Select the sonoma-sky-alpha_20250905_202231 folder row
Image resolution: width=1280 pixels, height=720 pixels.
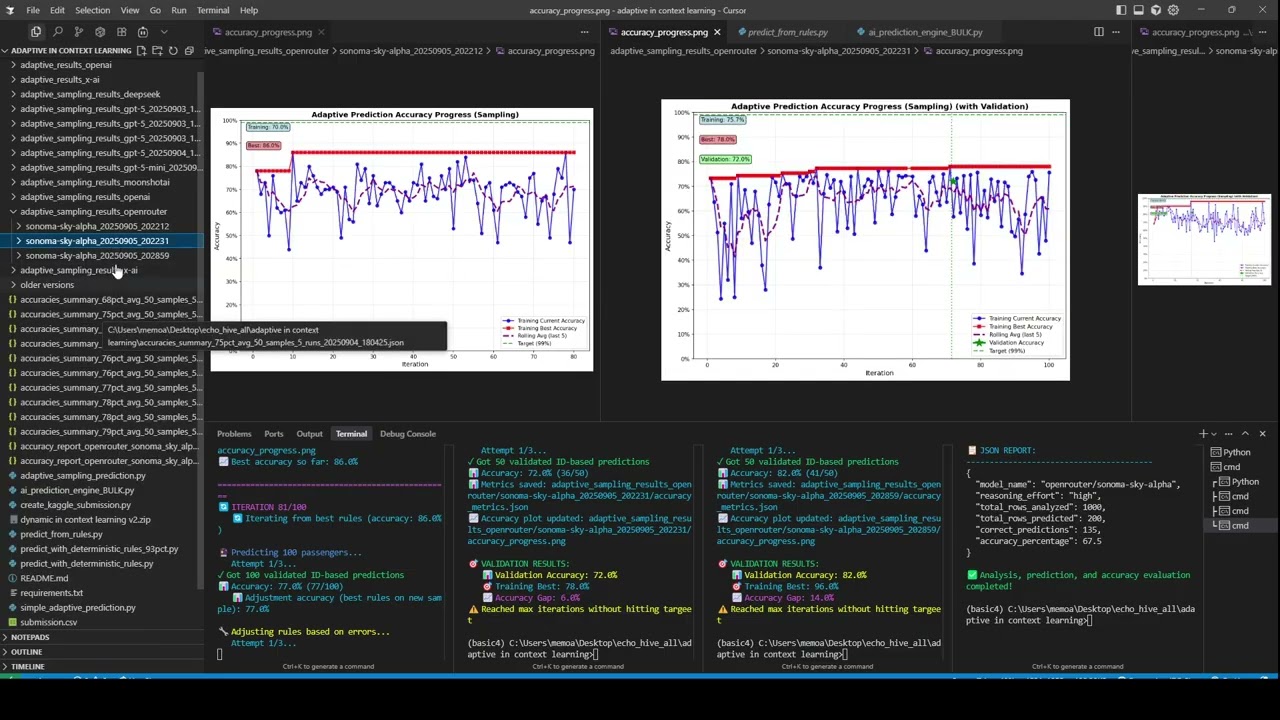[x=100, y=241]
